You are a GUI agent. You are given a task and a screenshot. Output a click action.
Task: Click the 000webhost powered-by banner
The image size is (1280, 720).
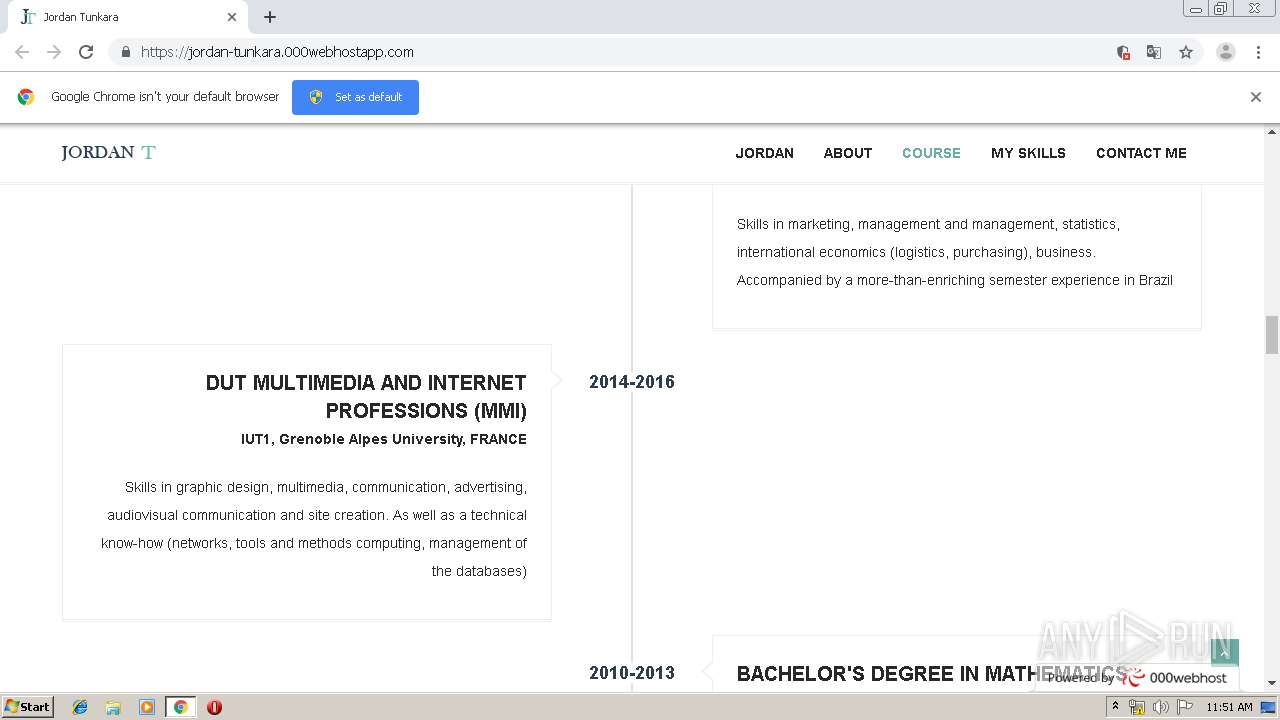pos(1137,677)
